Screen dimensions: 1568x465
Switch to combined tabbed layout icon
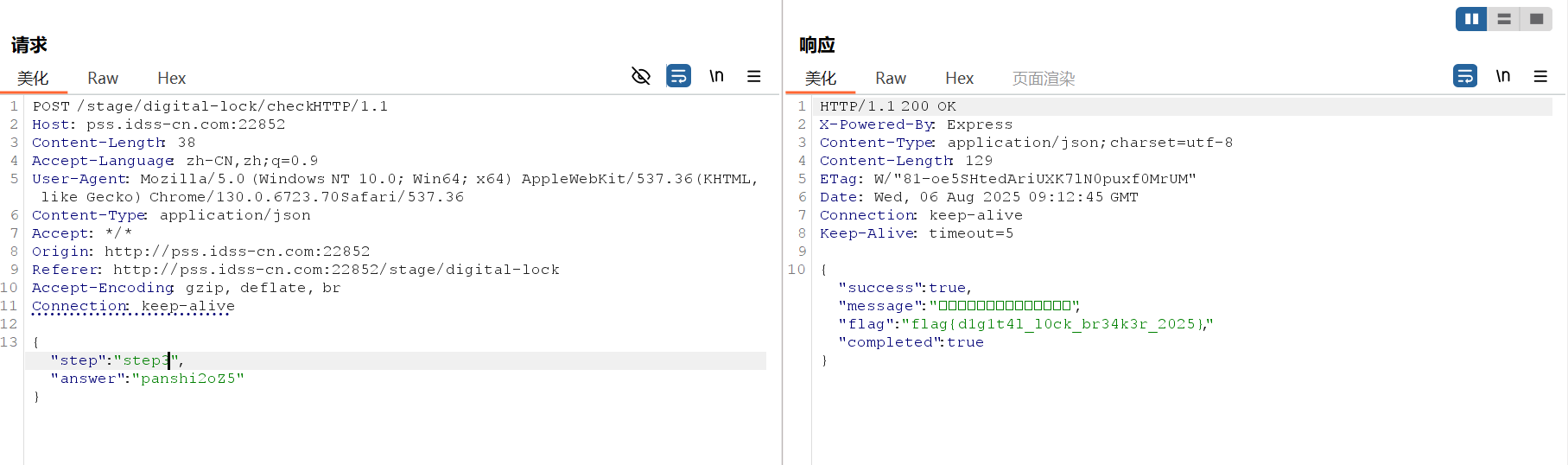pyautogui.click(x=1536, y=19)
